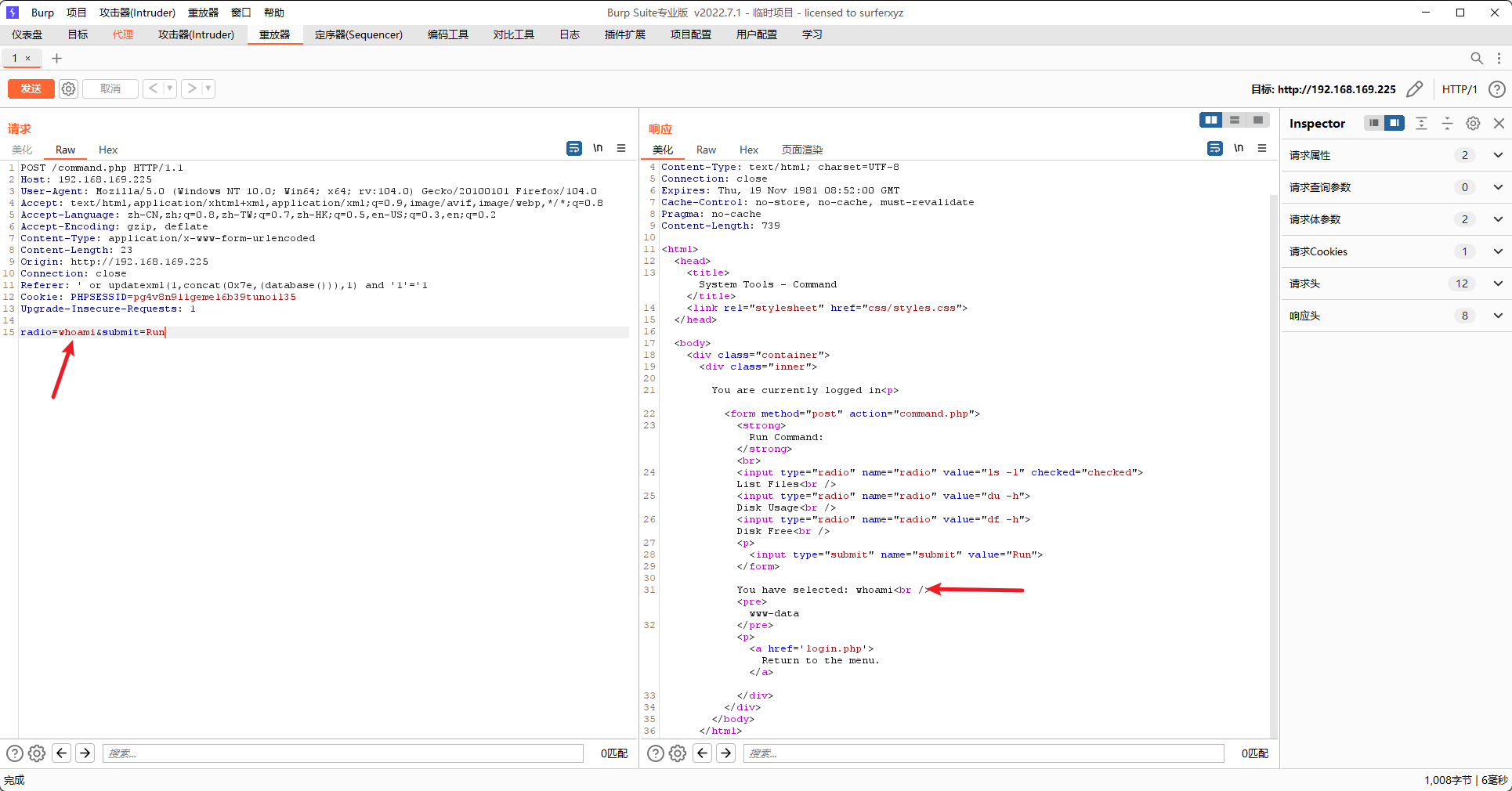Switch to 代理 tool tab
Screen dimensions: 1512x791
click(x=123, y=34)
